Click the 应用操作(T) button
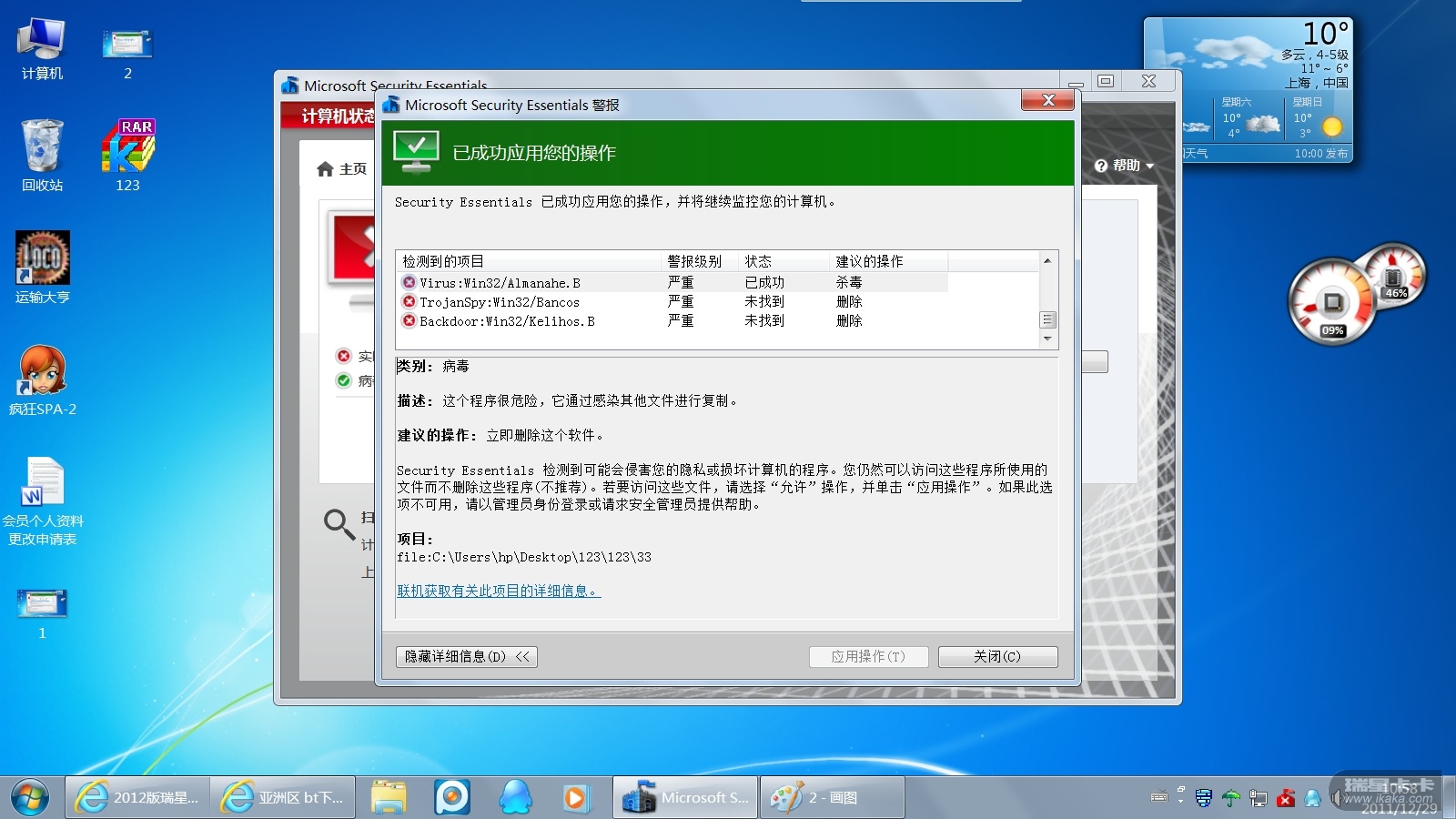The image size is (1456, 819). pos(868,657)
